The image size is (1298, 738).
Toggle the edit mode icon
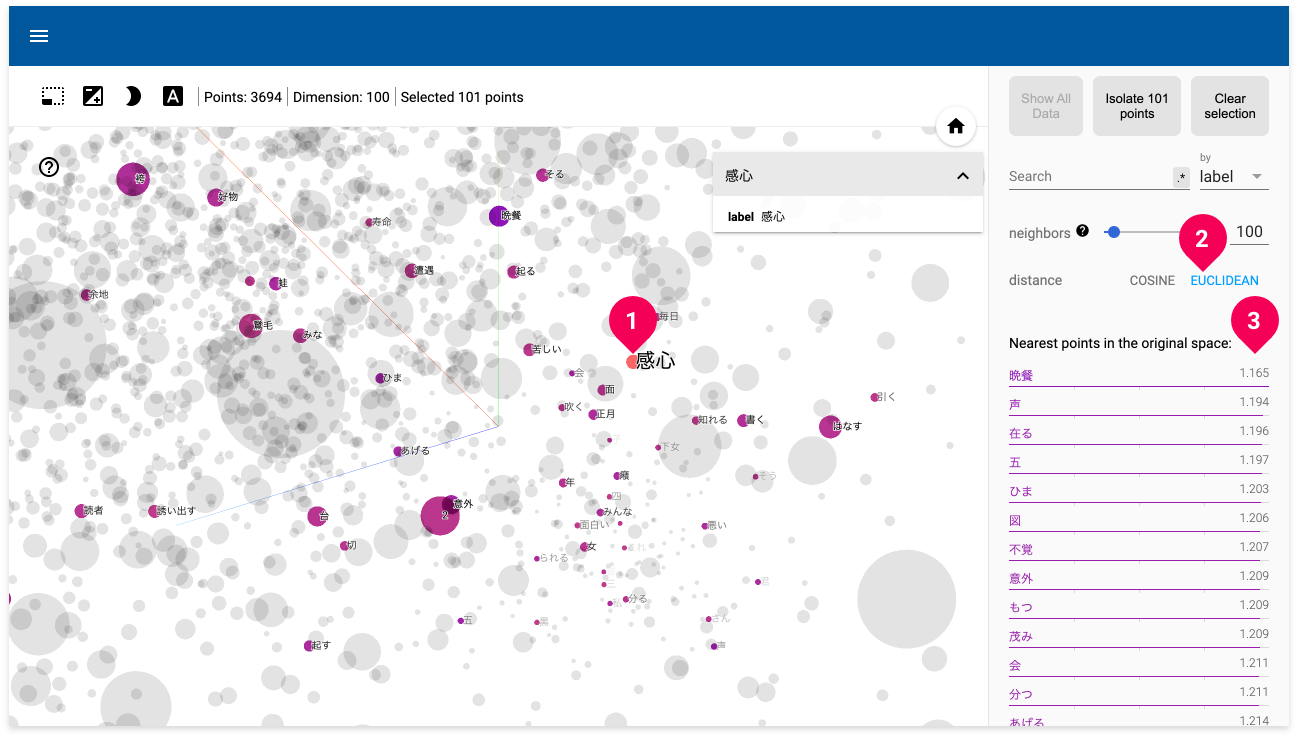[x=93, y=97]
